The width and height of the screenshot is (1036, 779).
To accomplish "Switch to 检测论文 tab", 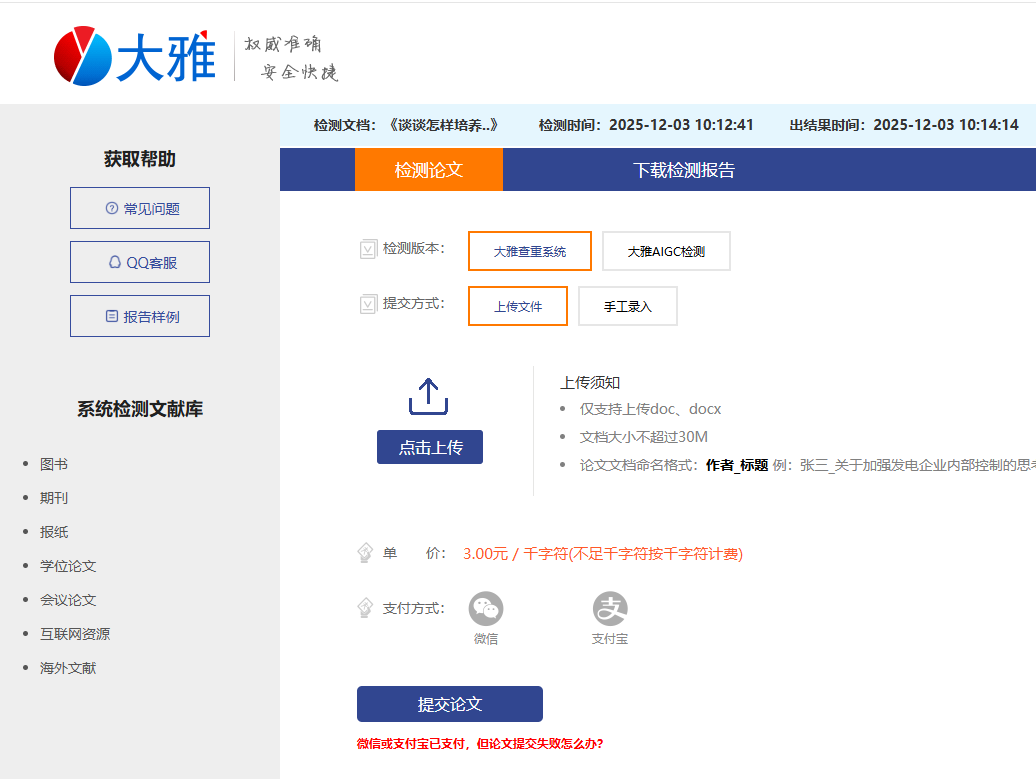I will coord(429,169).
